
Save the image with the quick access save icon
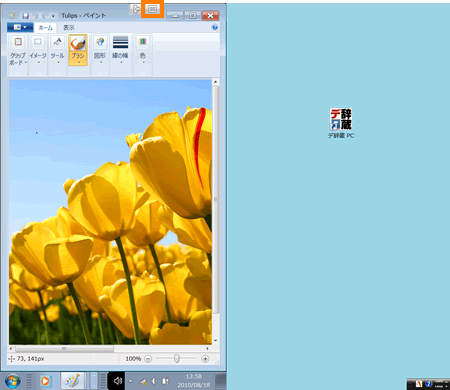pyautogui.click(x=25, y=16)
